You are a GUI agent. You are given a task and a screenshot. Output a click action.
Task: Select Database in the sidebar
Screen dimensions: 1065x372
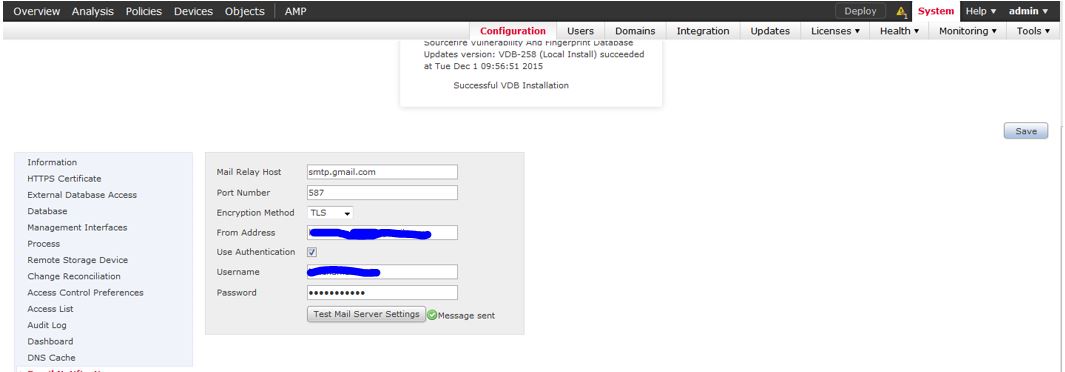pos(48,211)
